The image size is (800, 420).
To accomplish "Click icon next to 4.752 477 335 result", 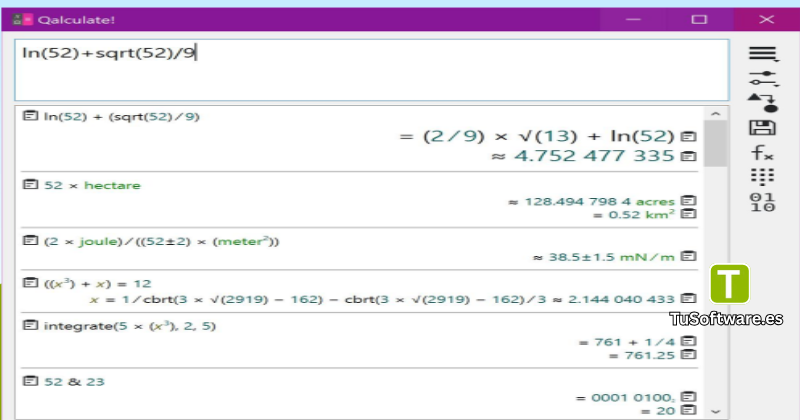I will 688,156.
